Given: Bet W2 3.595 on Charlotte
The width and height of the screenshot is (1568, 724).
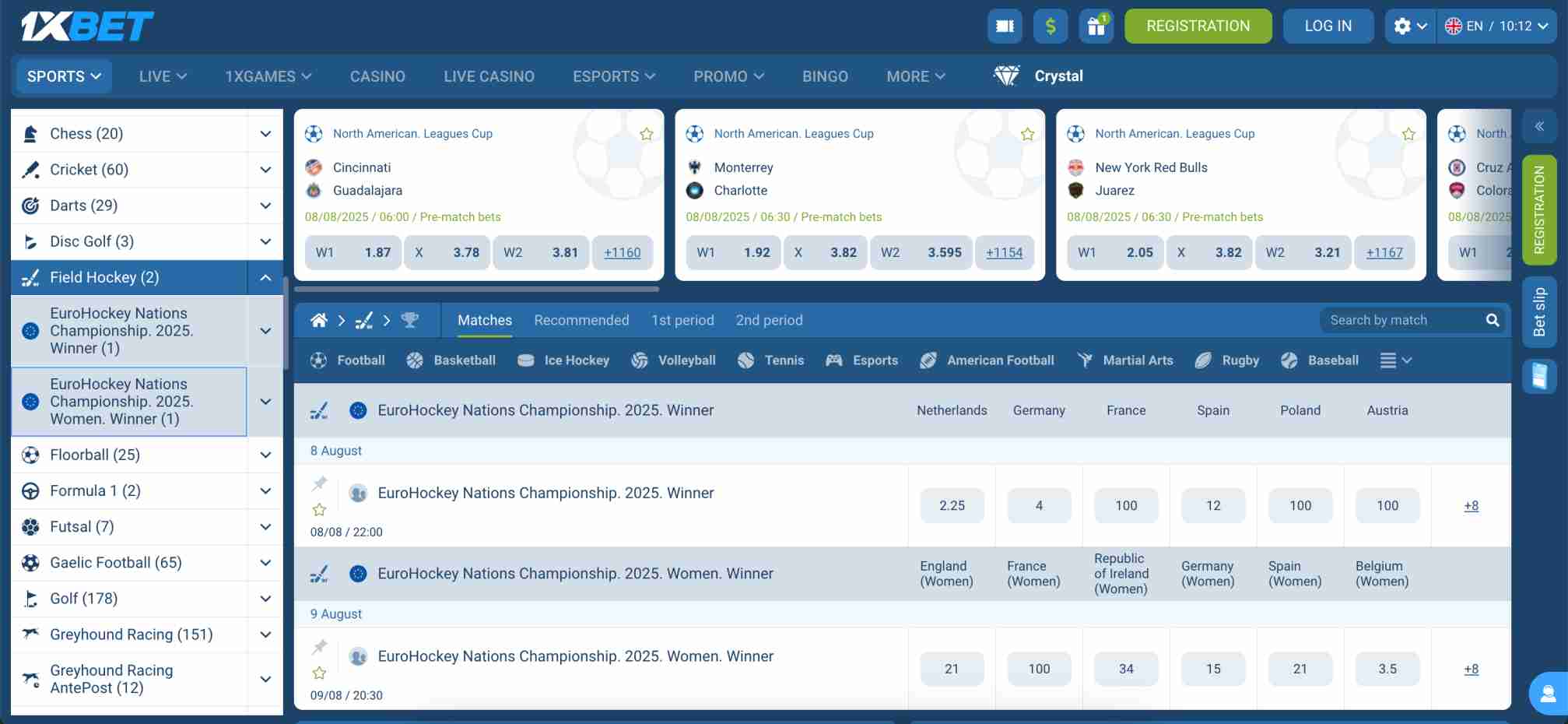Looking at the screenshot, I should (x=921, y=252).
